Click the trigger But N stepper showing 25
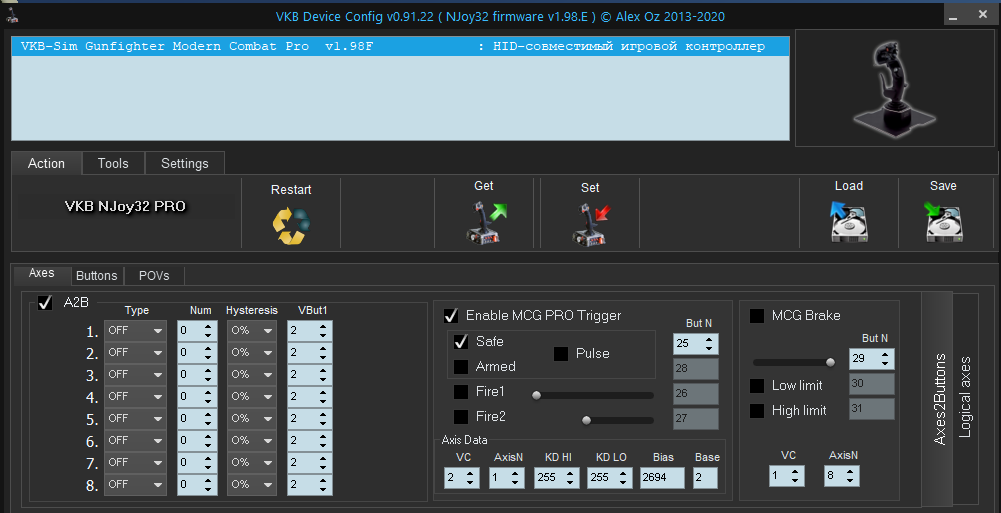This screenshot has height=513, width=1001. (x=696, y=344)
